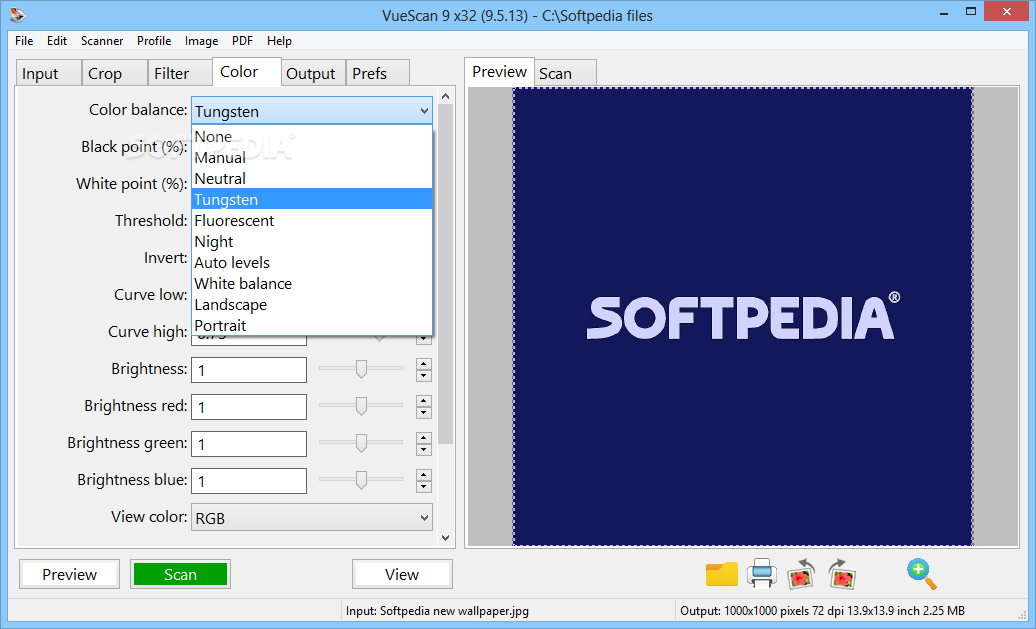Open the Scanner menu
This screenshot has width=1036, height=629.
(x=102, y=41)
